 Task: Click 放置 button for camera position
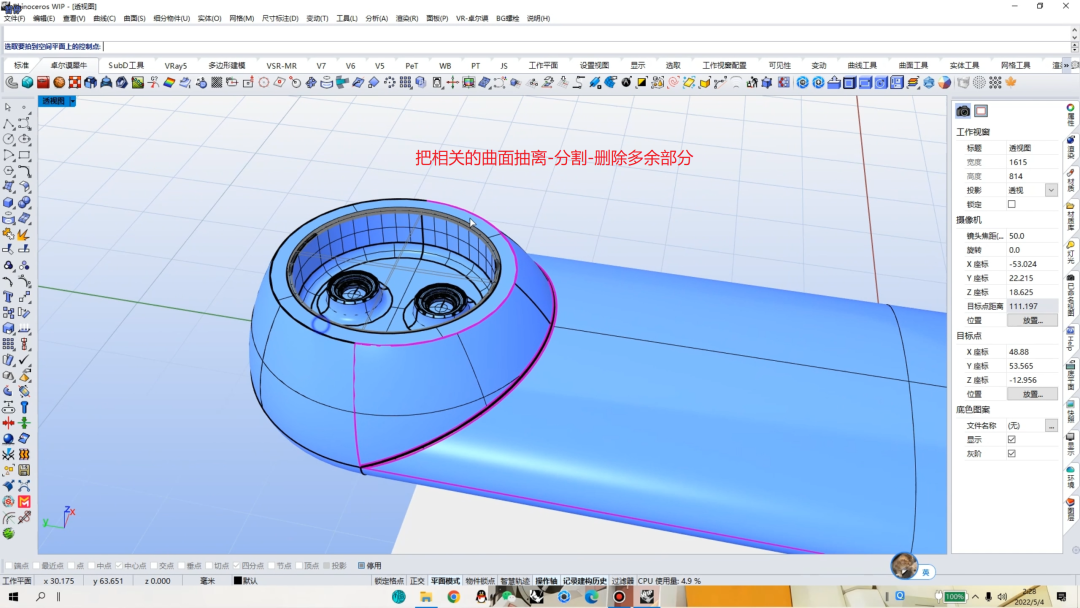tap(1032, 321)
